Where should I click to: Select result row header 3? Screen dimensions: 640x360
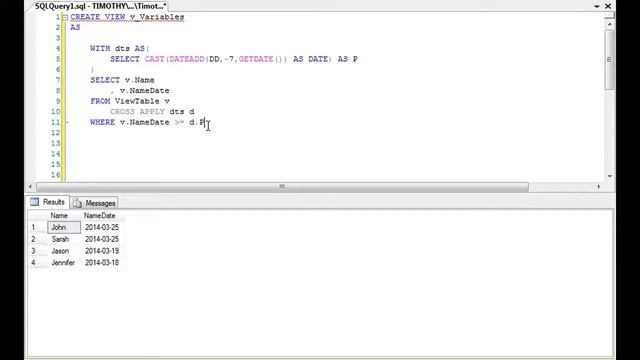37,251
